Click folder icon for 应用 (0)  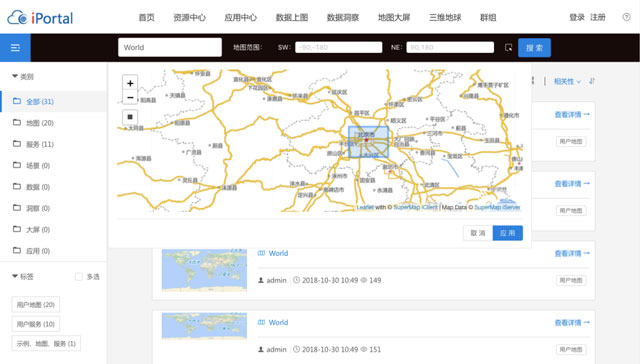pos(17,250)
